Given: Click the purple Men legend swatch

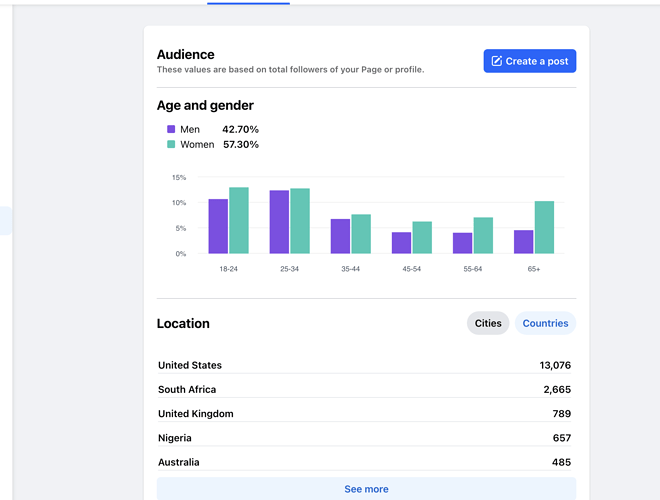Looking at the screenshot, I should (x=171, y=129).
